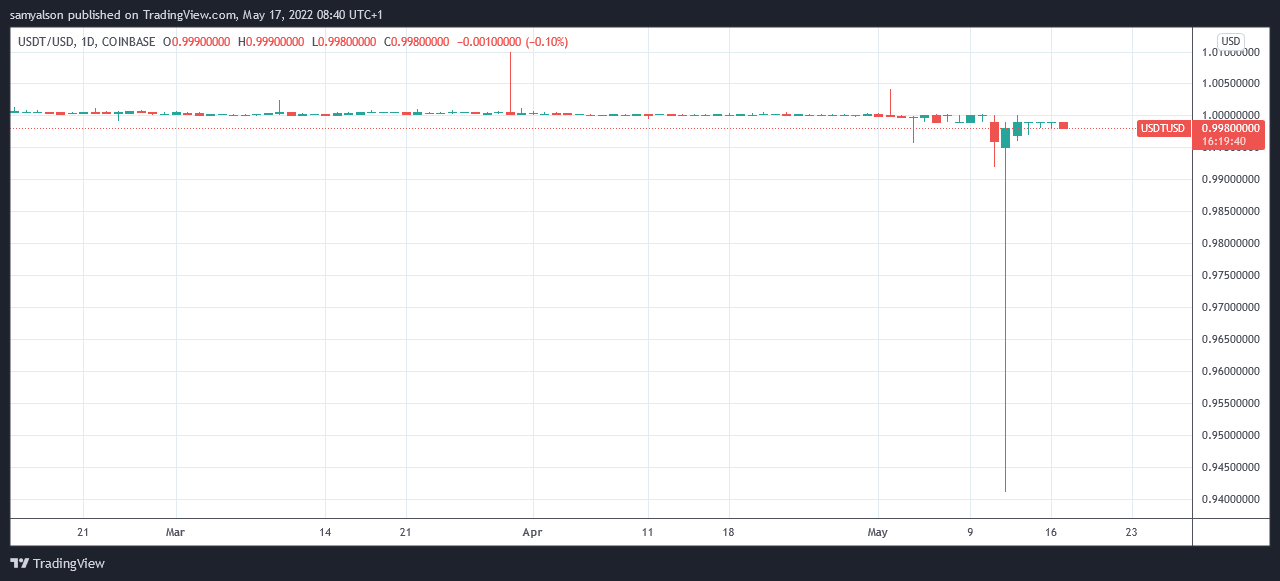Image resolution: width=1280 pixels, height=581 pixels.
Task: Click the Apr label on time axis
Action: click(532, 533)
